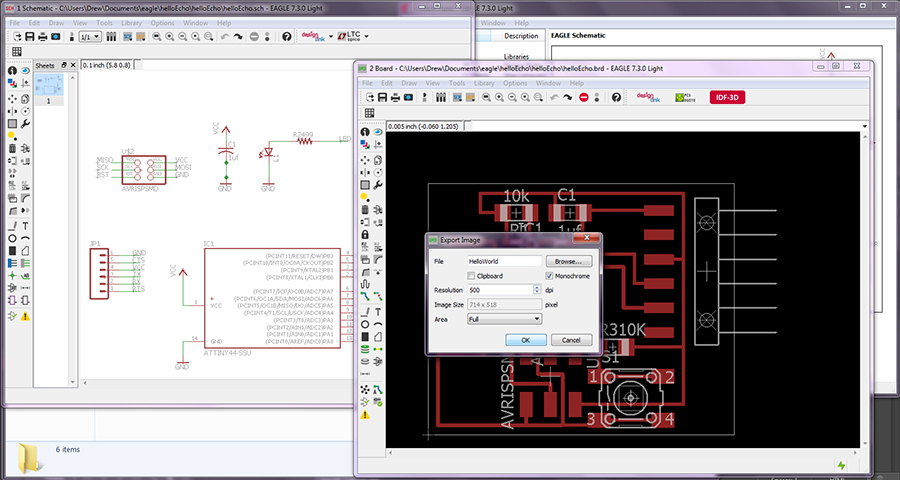Click the Description tab in background window
Screen dimensions: 900x480
tap(521, 36)
